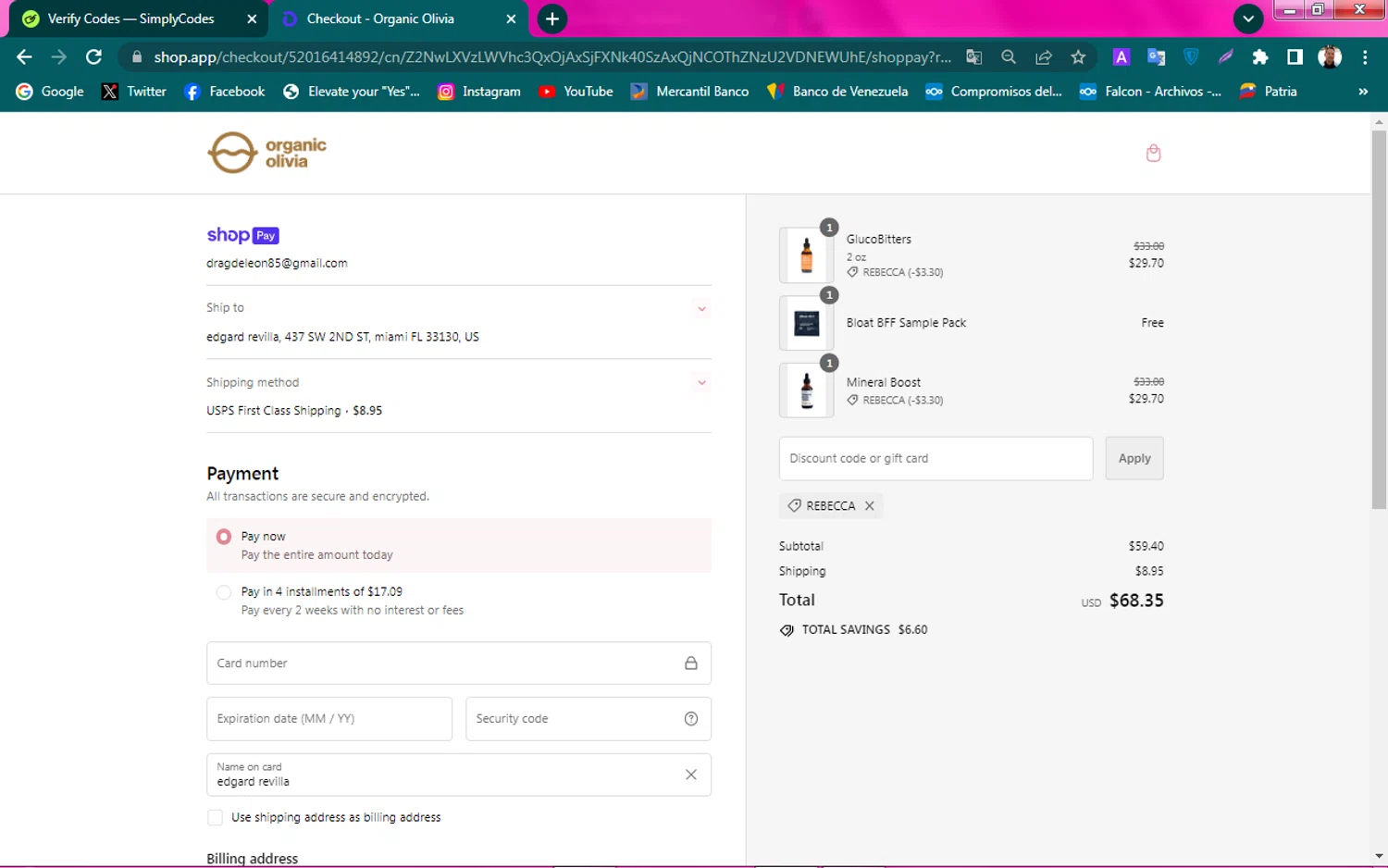This screenshot has height=868, width=1388.
Task: Expand the Ship to section
Action: pyautogui.click(x=701, y=309)
